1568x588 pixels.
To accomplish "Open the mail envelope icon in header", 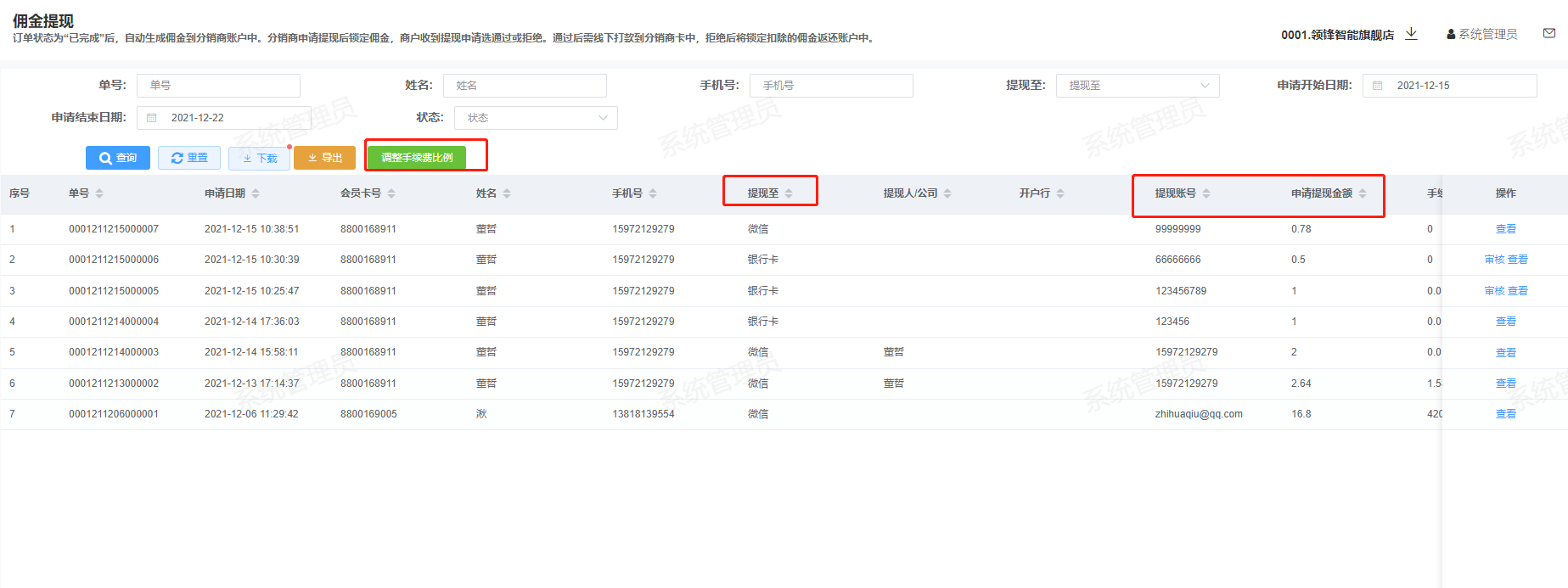I will (1549, 34).
